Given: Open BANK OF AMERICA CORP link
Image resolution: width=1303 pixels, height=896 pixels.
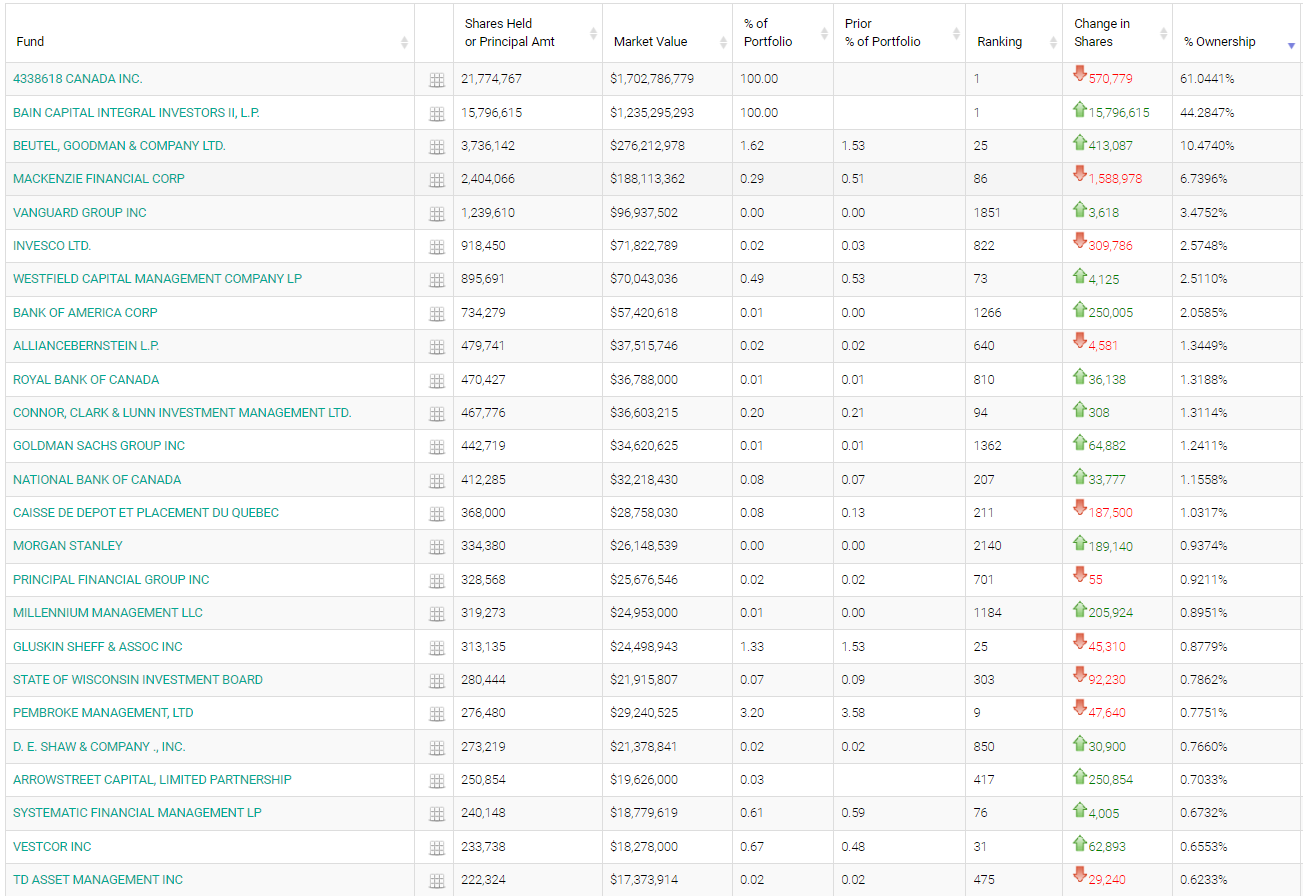Looking at the screenshot, I should pyautogui.click(x=85, y=313).
